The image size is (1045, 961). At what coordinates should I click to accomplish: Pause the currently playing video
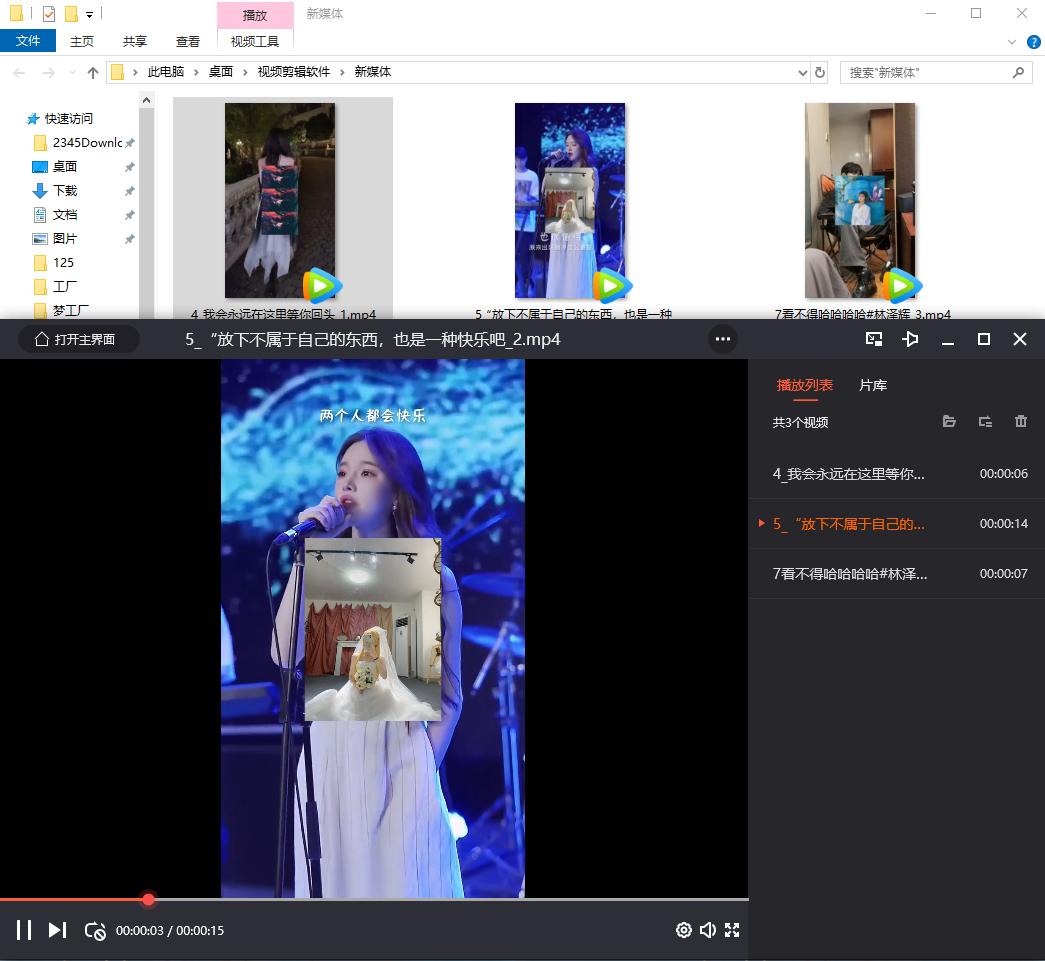pos(24,930)
